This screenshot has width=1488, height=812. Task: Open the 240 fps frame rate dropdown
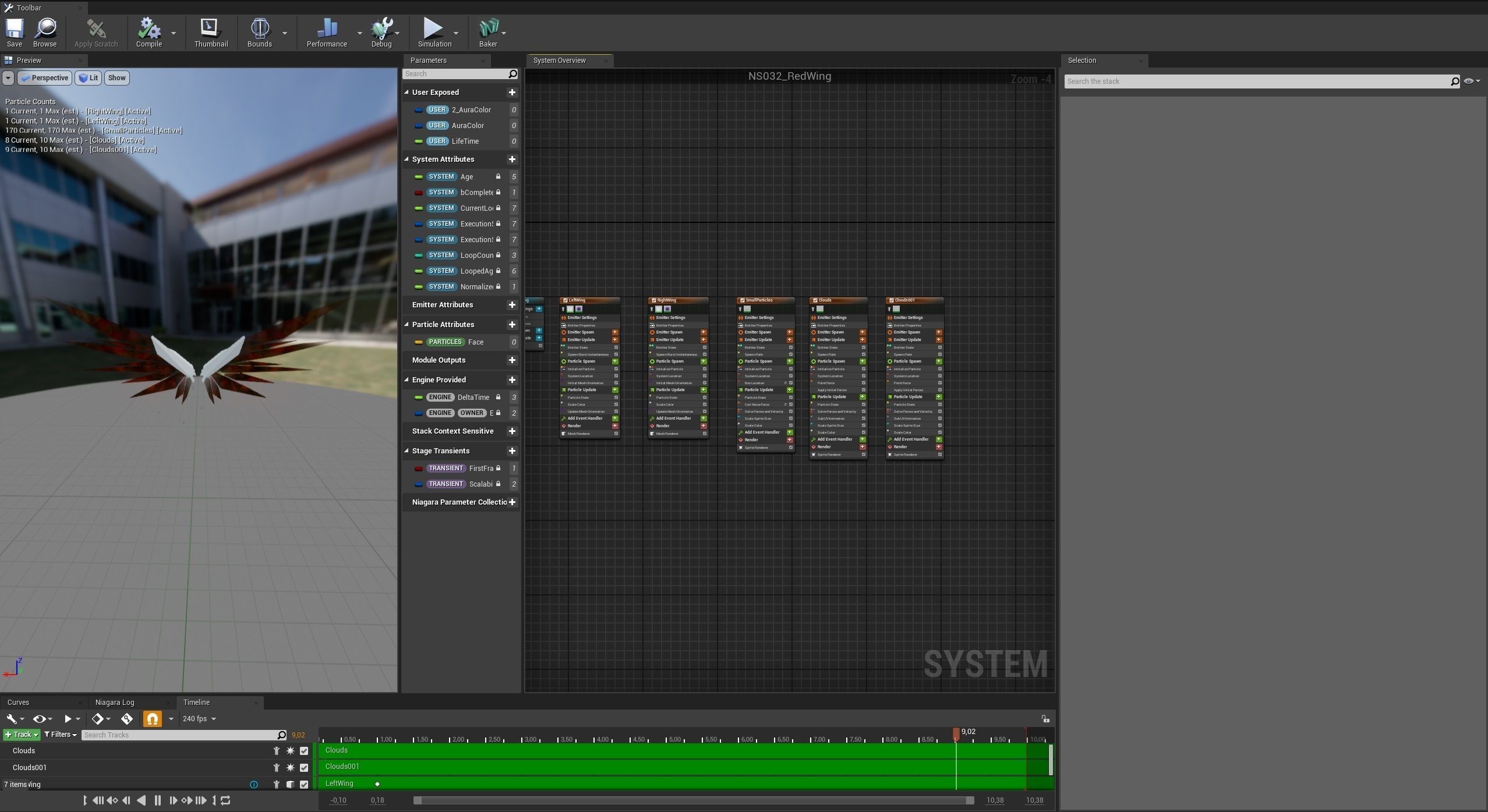point(199,719)
